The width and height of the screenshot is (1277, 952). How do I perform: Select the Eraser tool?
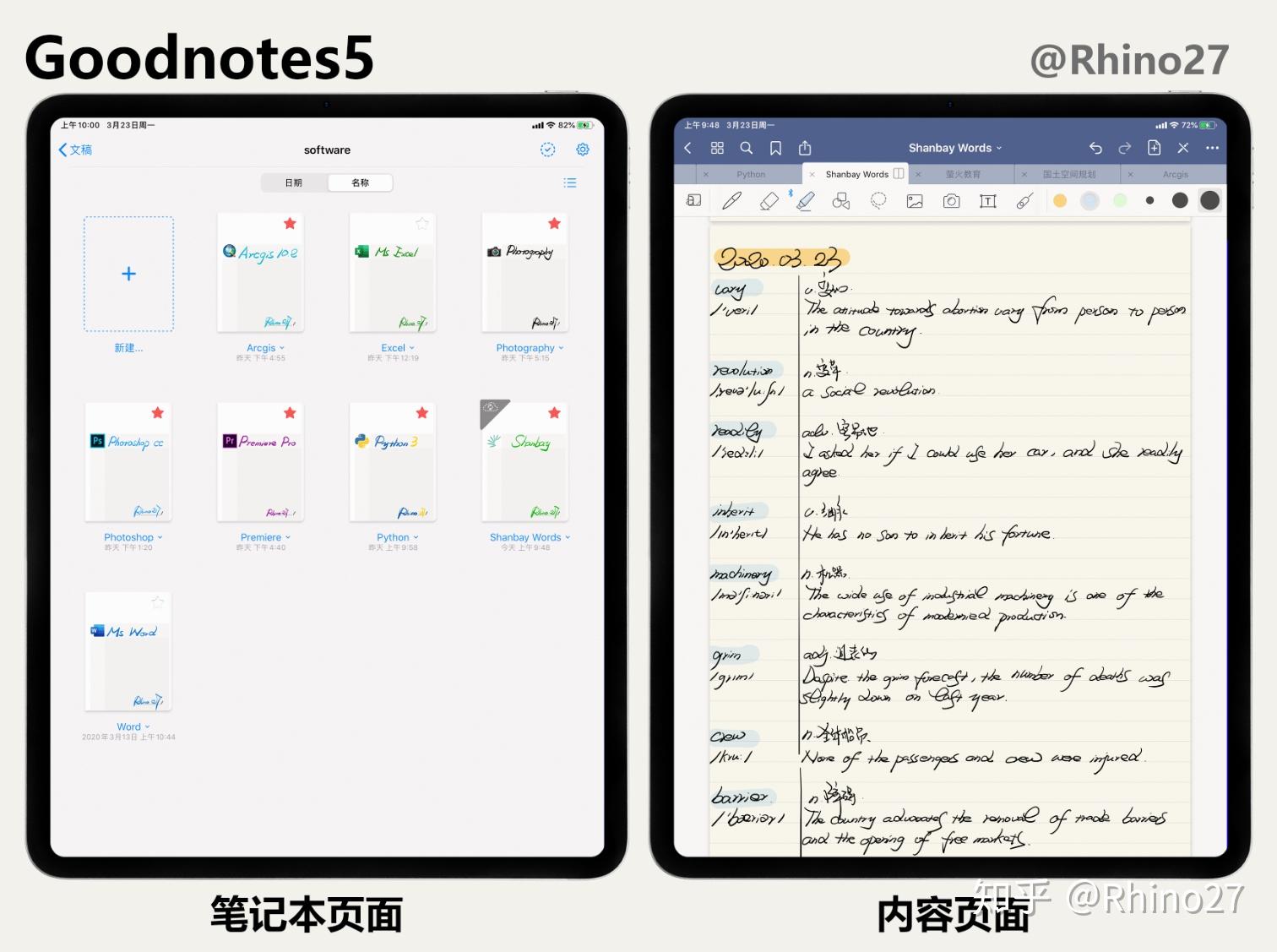tap(769, 201)
